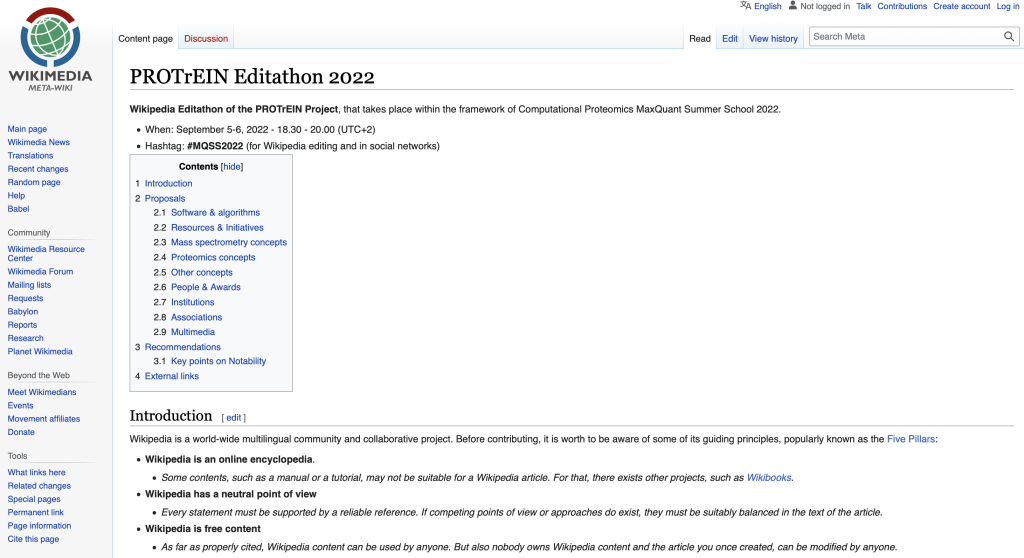
Task: Click the user icon next to Not logged in
Action: pyautogui.click(x=793, y=6)
